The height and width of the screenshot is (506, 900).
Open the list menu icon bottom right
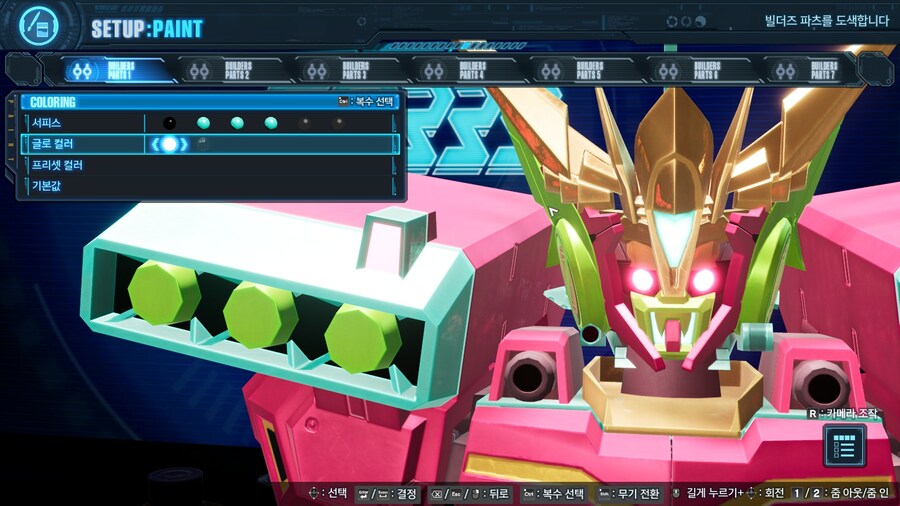coord(844,446)
